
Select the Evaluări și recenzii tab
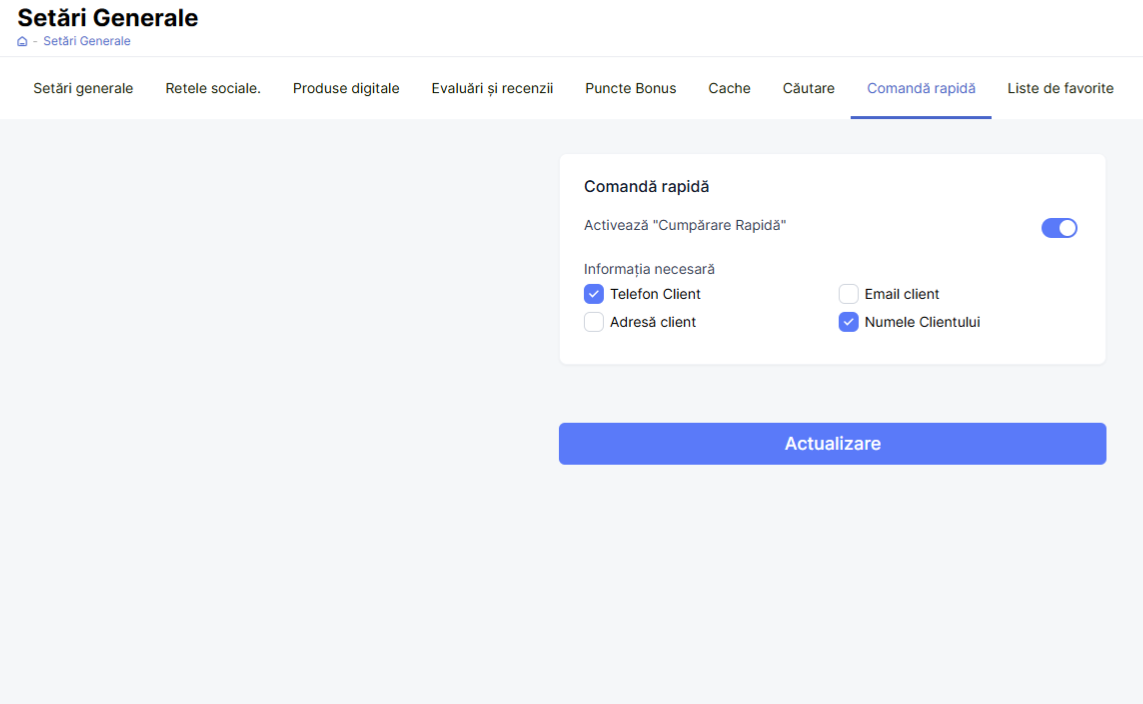[x=492, y=88]
